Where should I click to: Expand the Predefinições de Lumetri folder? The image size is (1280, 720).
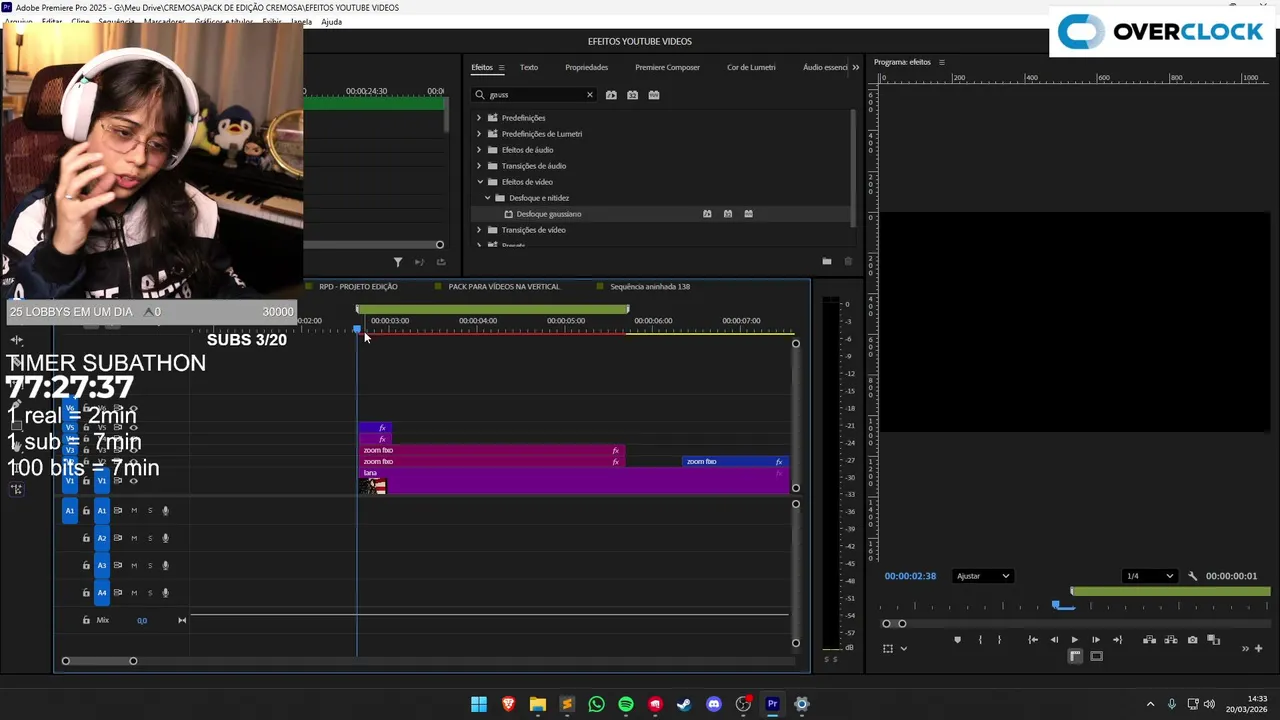479,134
